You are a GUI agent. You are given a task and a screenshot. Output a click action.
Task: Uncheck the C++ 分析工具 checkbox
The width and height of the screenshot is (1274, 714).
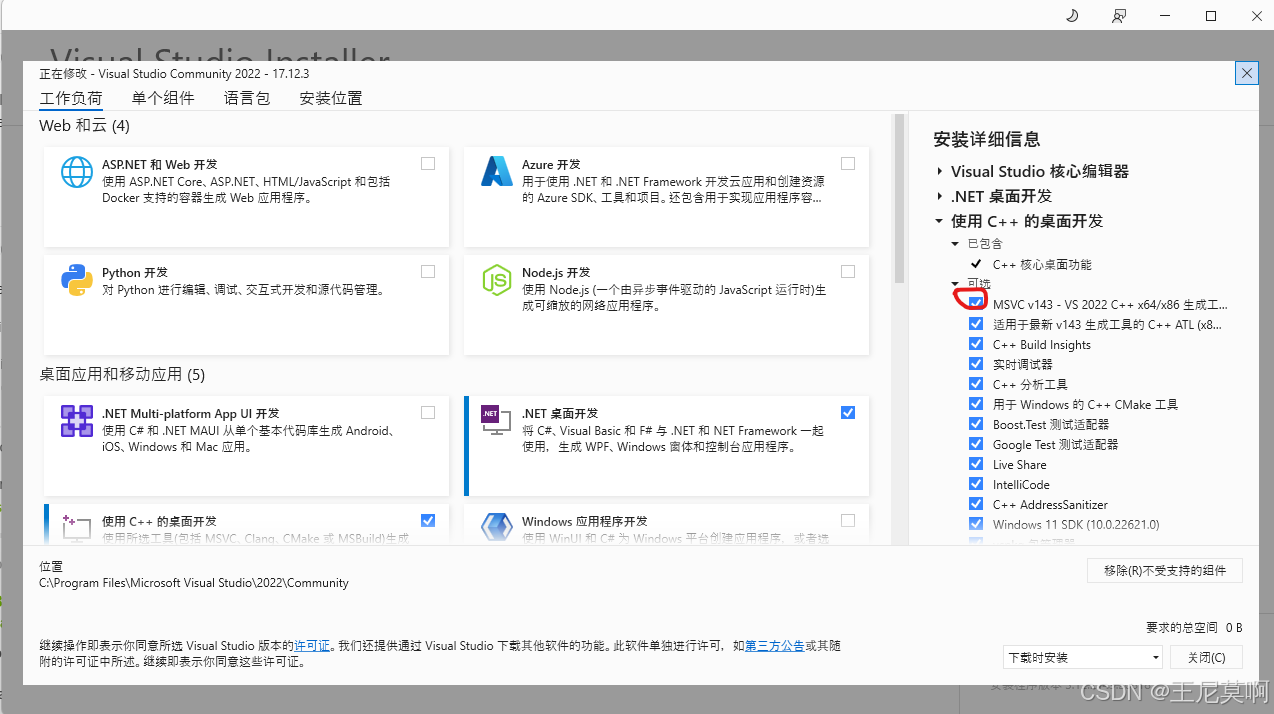(976, 384)
